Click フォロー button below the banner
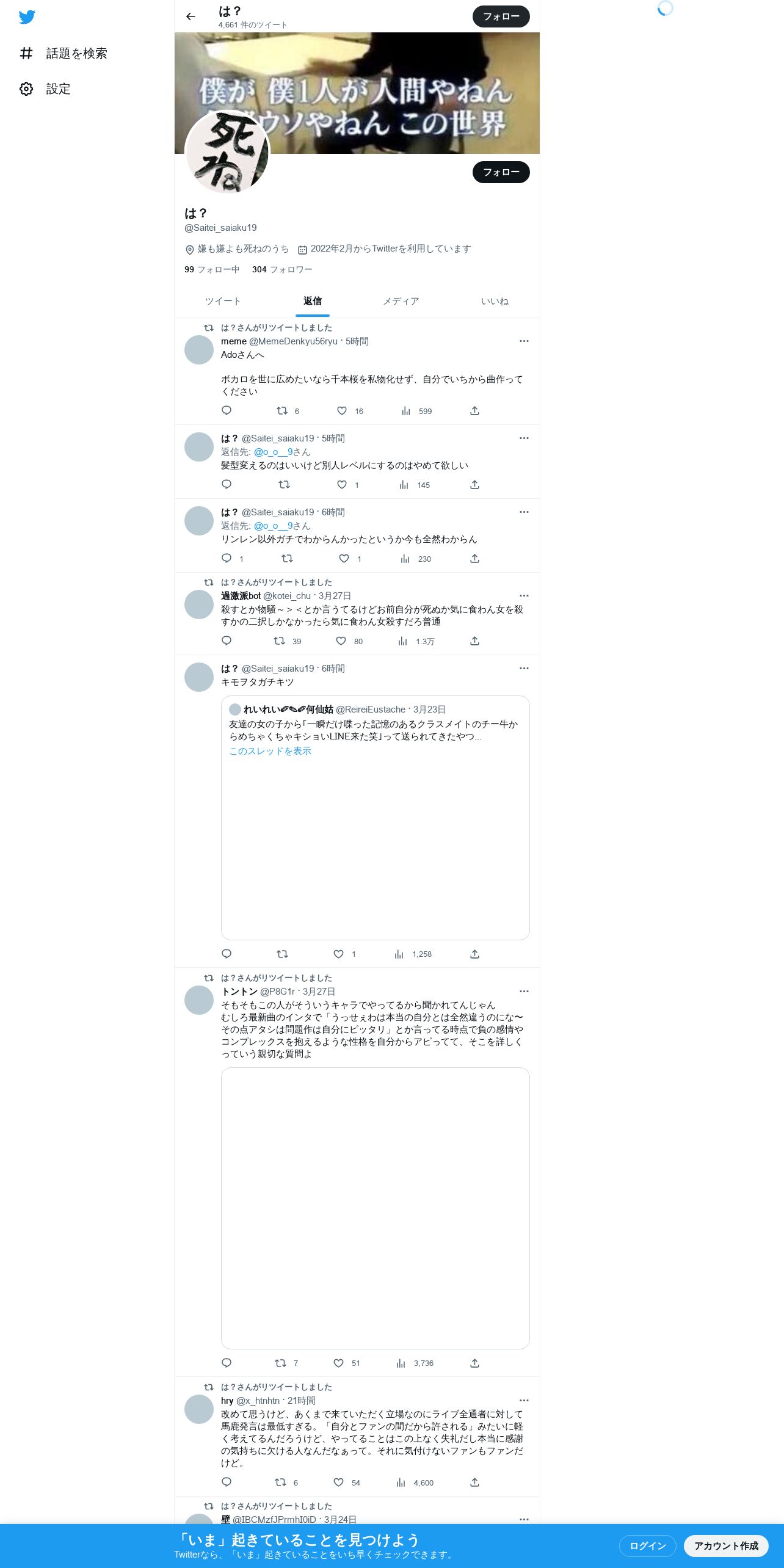Screen dimensions: 784x1568 501,172
